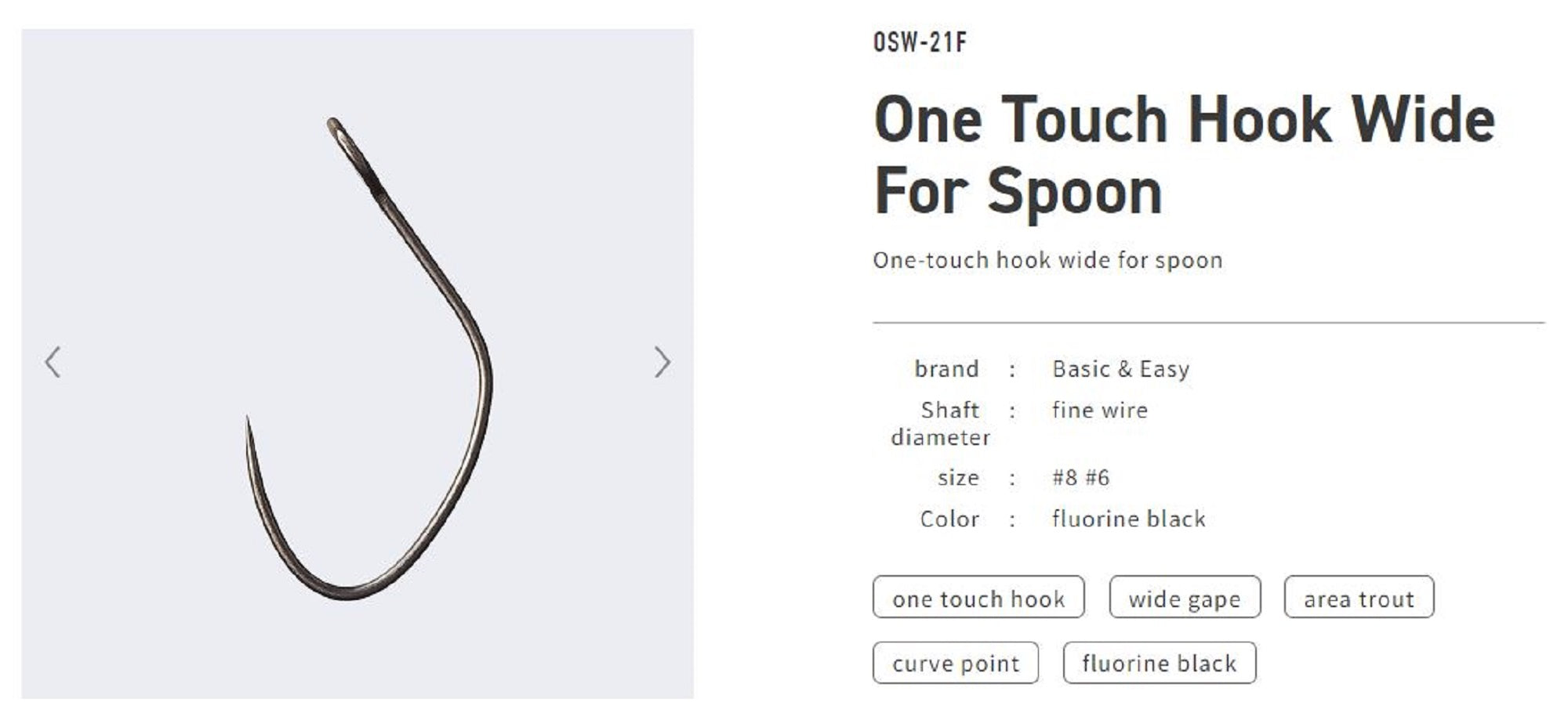Click the 'fluorine black' tag
This screenshot has width=1568, height=720.
pos(1160,663)
